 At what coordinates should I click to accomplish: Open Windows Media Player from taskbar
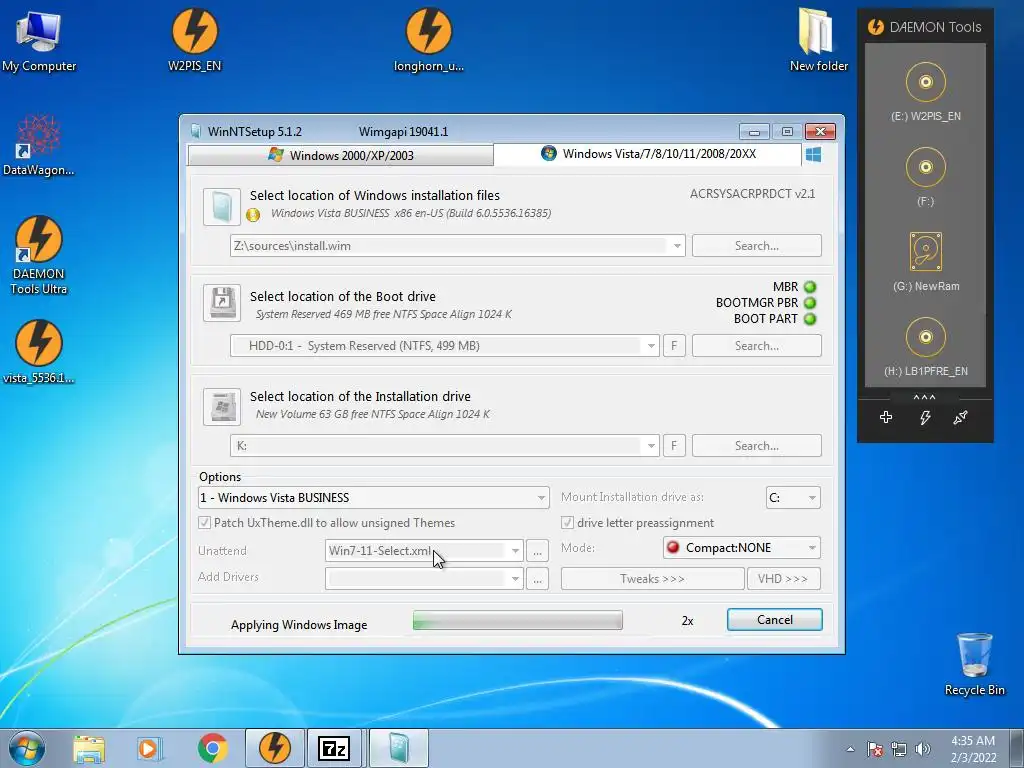click(149, 749)
